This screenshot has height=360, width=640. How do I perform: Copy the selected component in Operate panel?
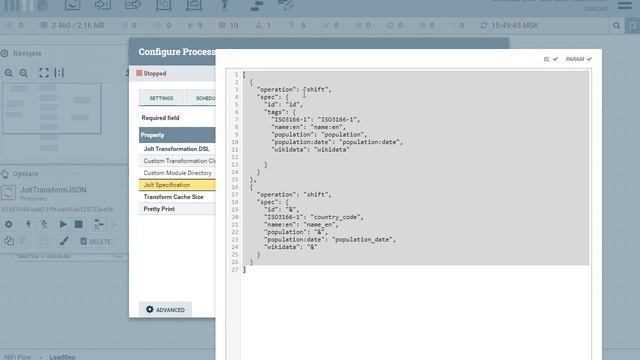pyautogui.click(x=9, y=241)
